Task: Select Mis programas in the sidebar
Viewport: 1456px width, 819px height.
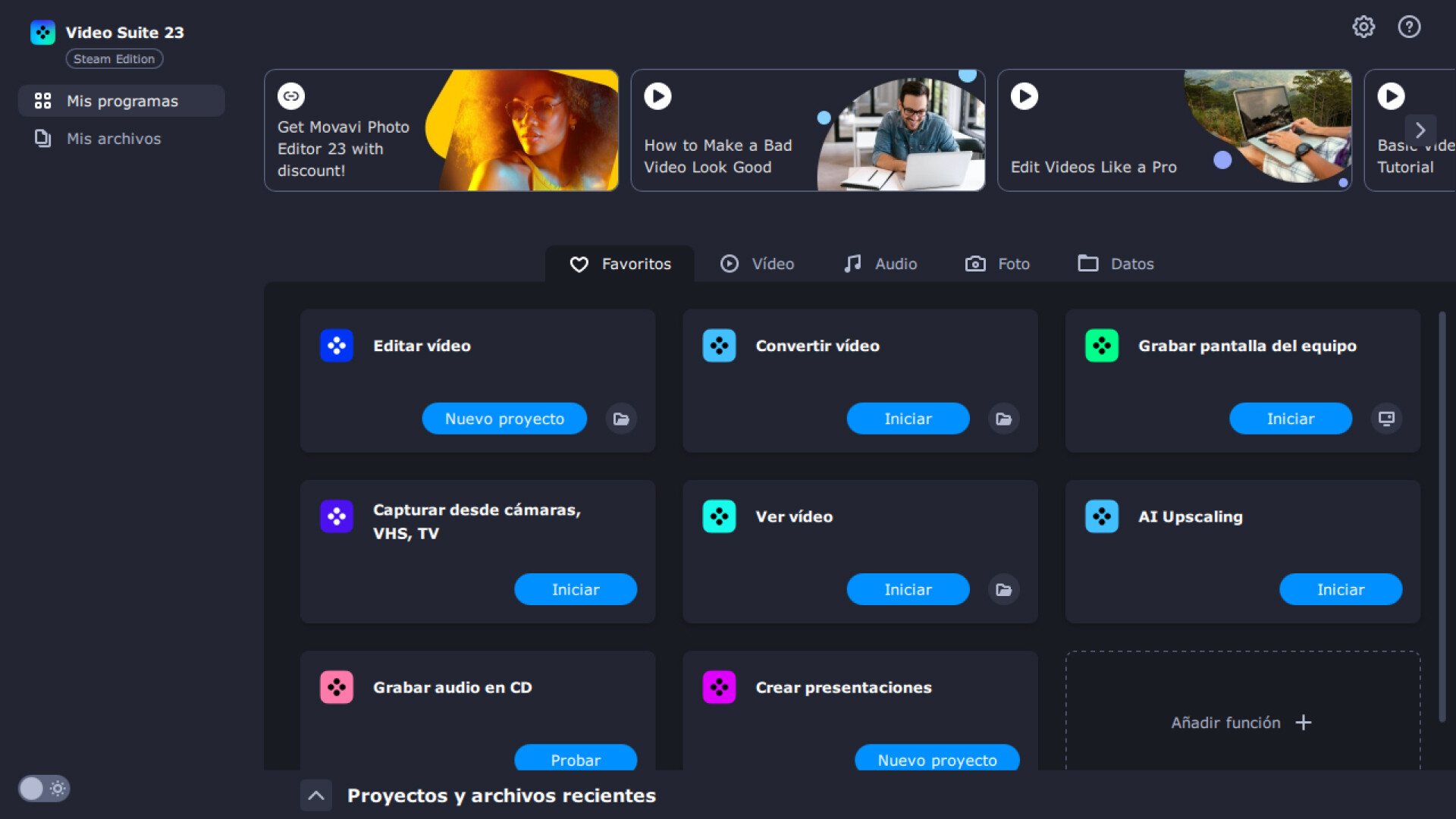Action: pos(121,101)
